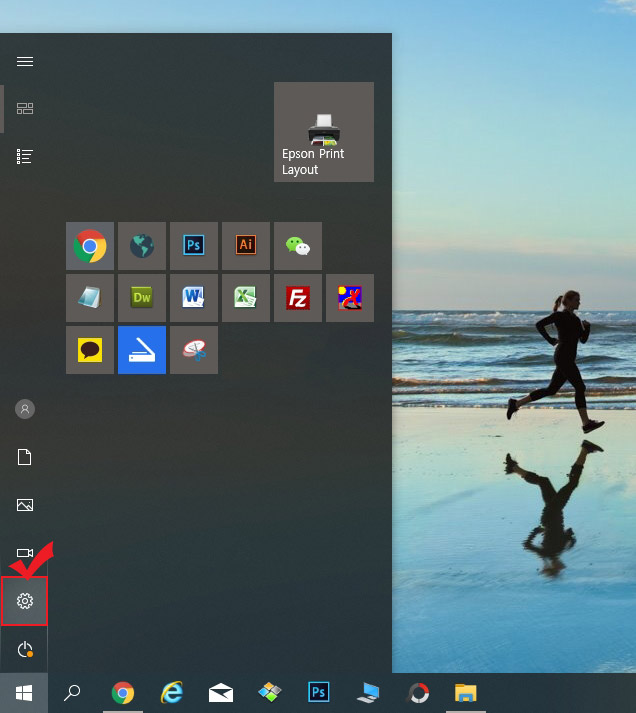Open the Epson Print Layout tile
The image size is (636, 713).
click(x=324, y=132)
